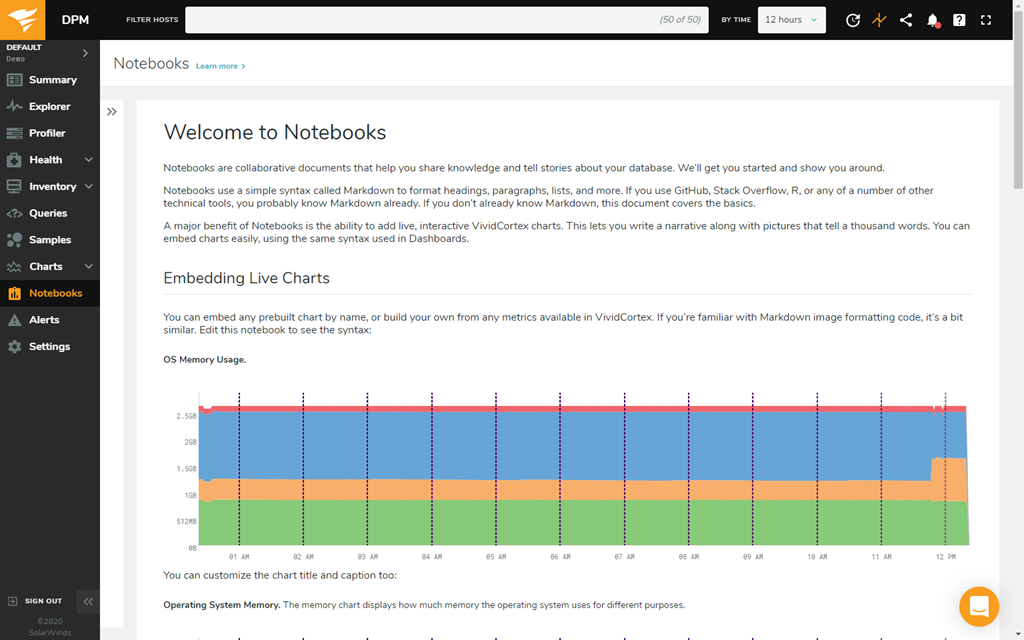This screenshot has height=640, width=1024.
Task: Click the Learn more link
Action: pos(220,66)
